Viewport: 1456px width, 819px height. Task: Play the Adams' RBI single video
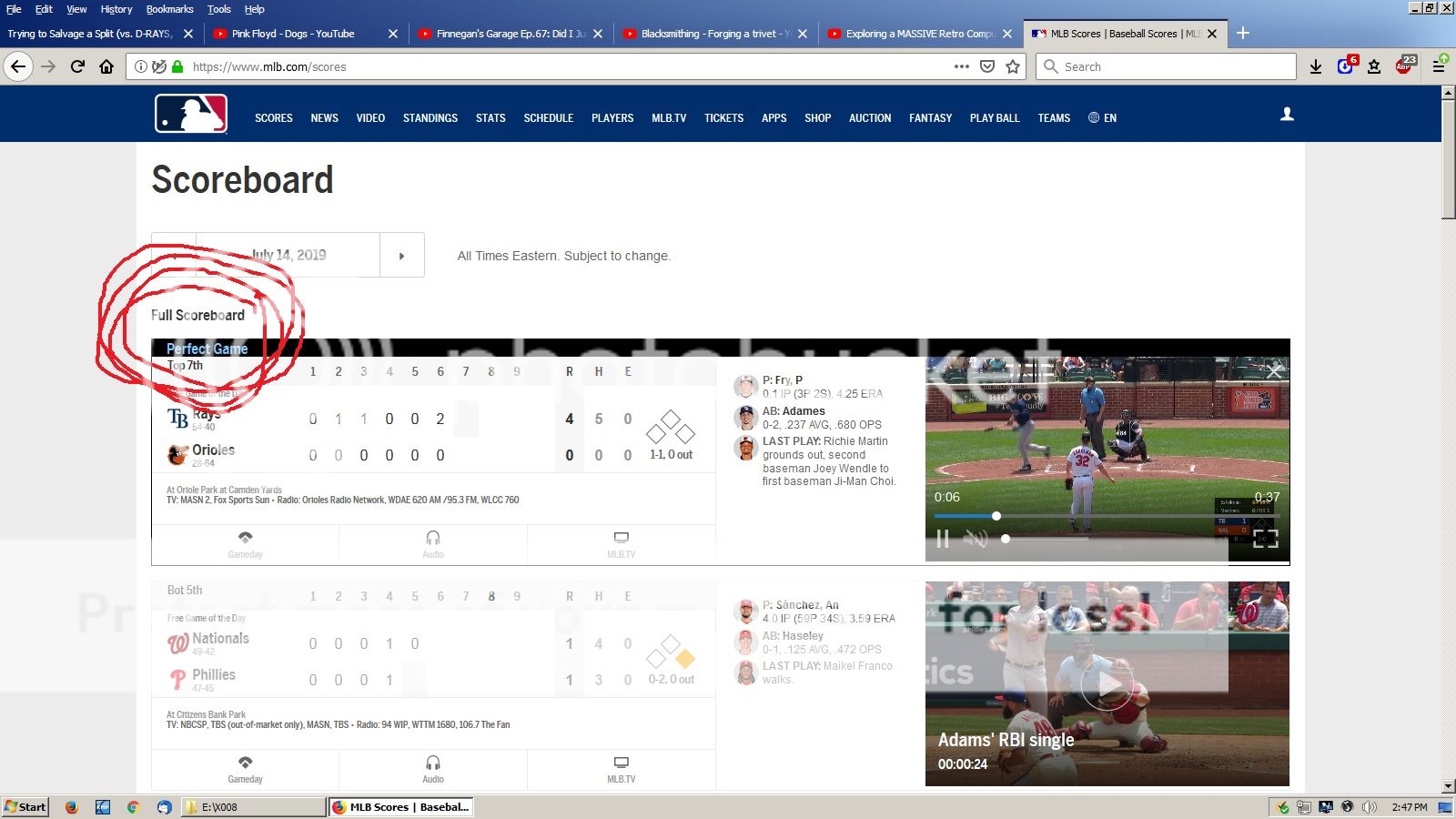(1107, 685)
